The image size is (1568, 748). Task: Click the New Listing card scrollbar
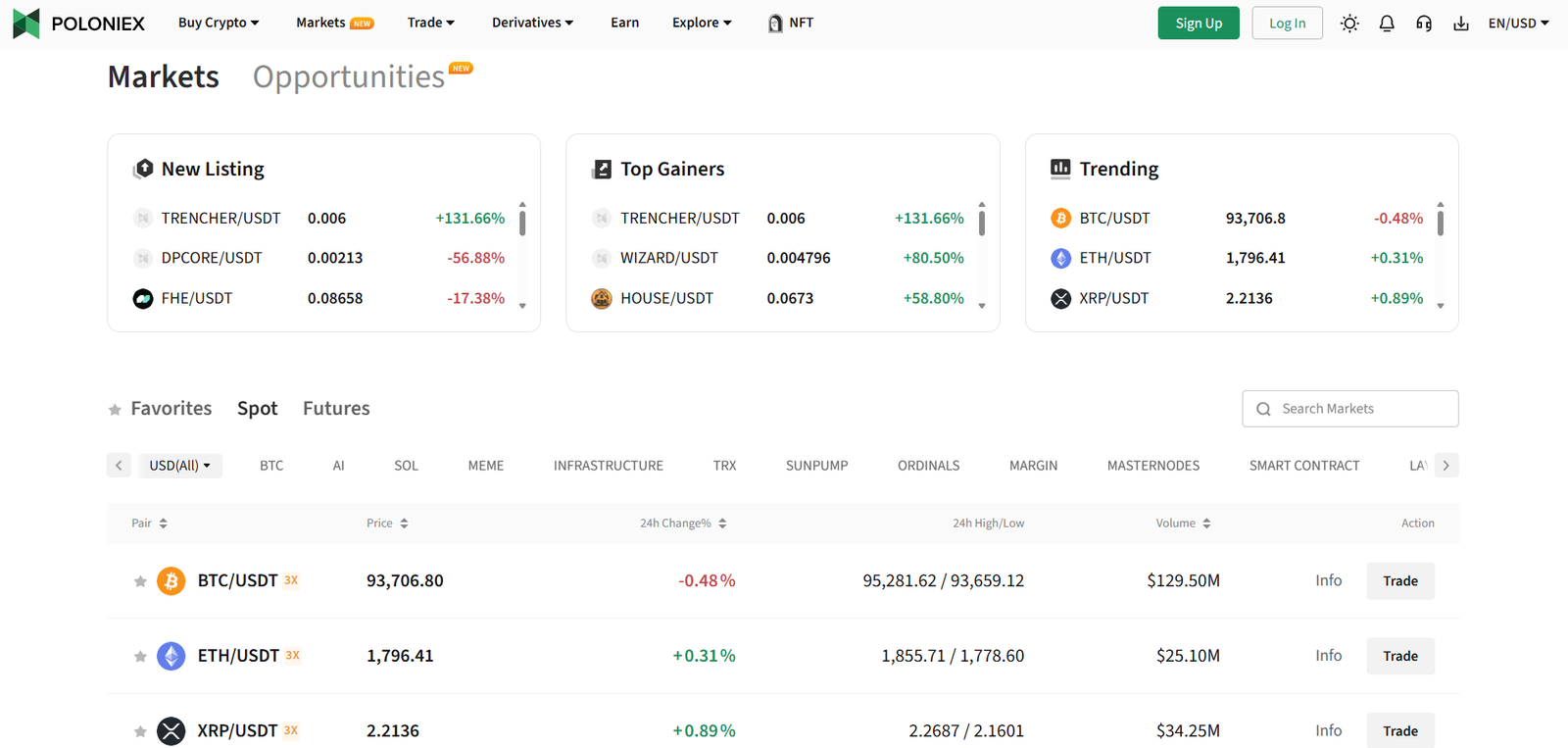point(522,223)
